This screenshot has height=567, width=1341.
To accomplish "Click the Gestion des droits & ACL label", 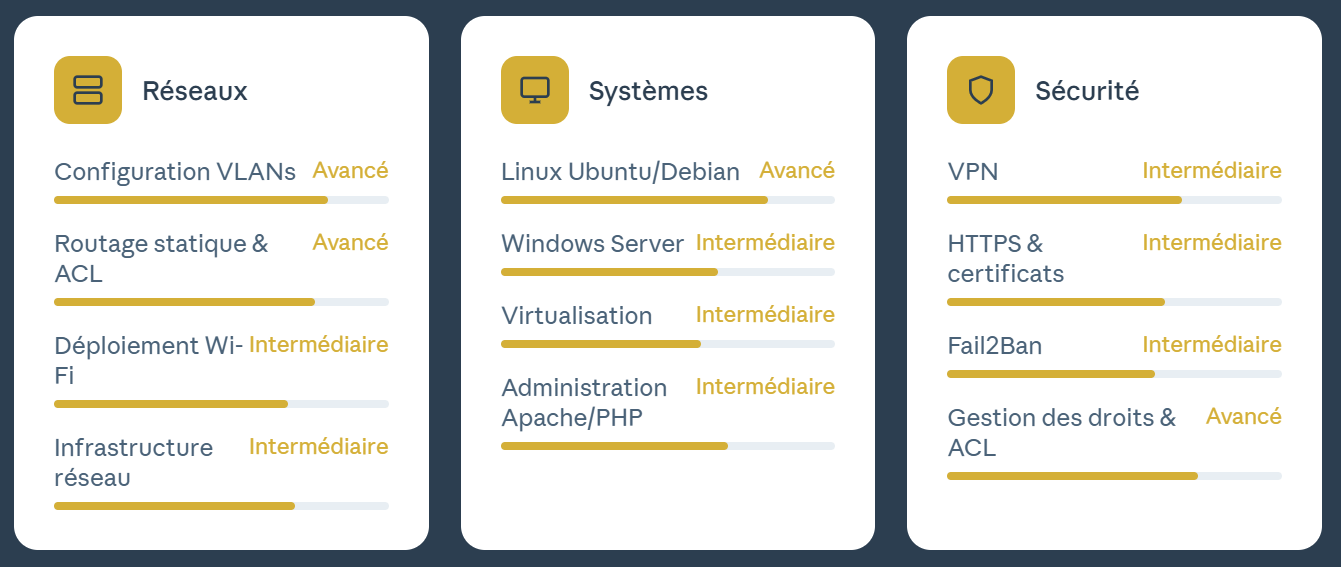I will [x=1061, y=432].
